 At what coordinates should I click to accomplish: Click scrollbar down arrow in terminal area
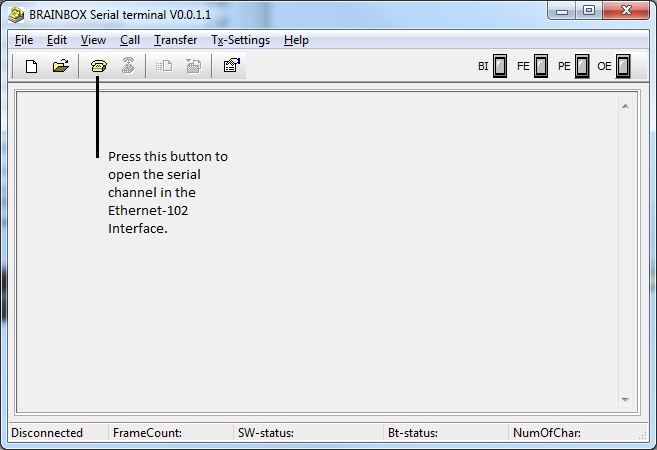point(625,400)
